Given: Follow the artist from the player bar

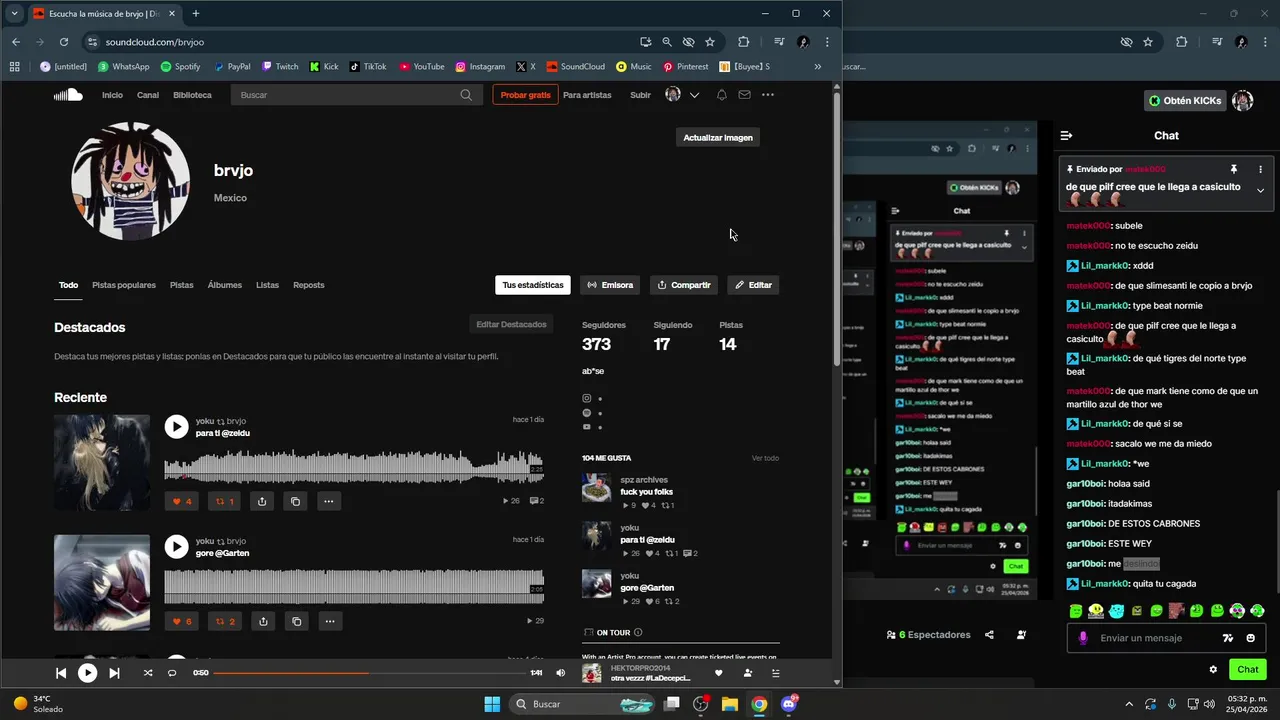Looking at the screenshot, I should [x=748, y=673].
